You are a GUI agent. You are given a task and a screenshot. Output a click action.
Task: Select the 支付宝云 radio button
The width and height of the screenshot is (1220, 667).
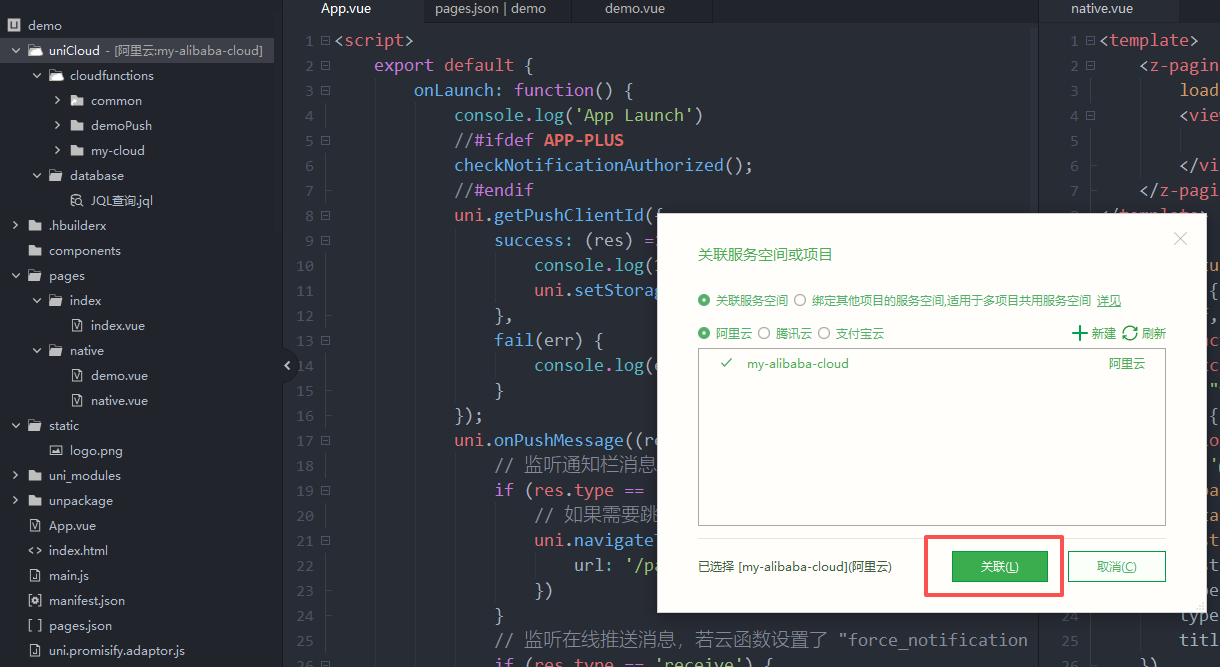[x=824, y=333]
